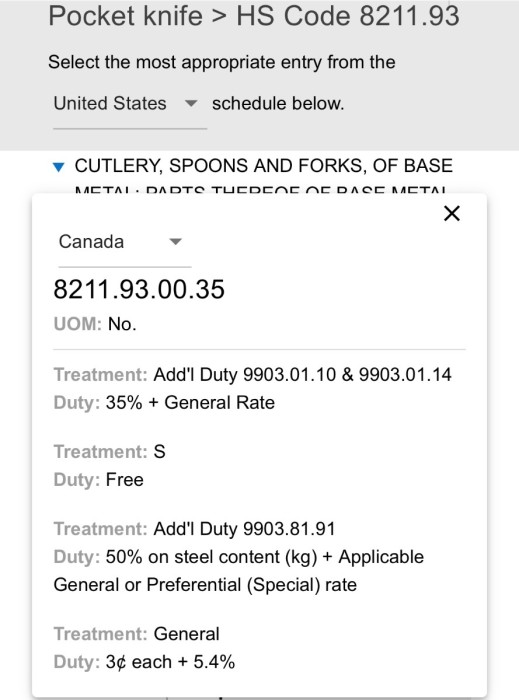
Task: Click the Treatment General line
Action: tap(137, 634)
